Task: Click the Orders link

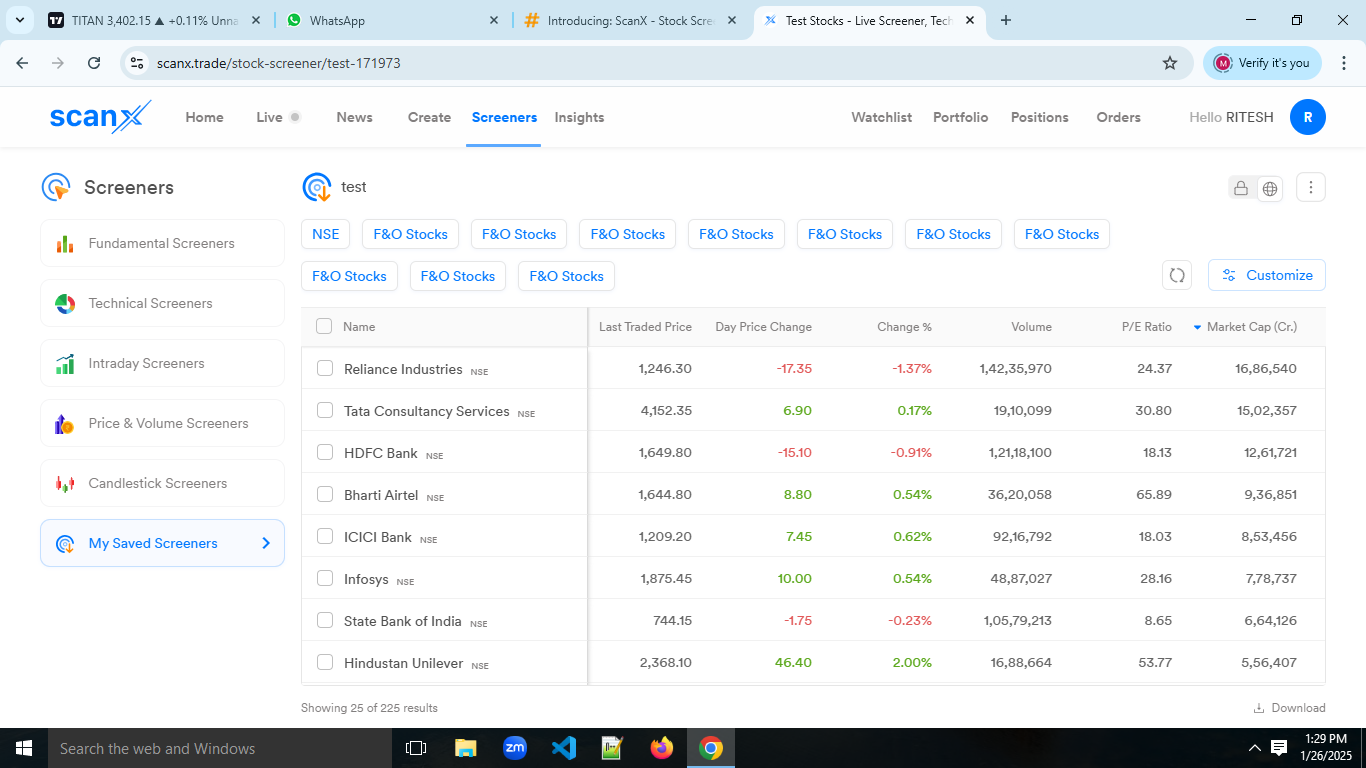Action: tap(1118, 117)
